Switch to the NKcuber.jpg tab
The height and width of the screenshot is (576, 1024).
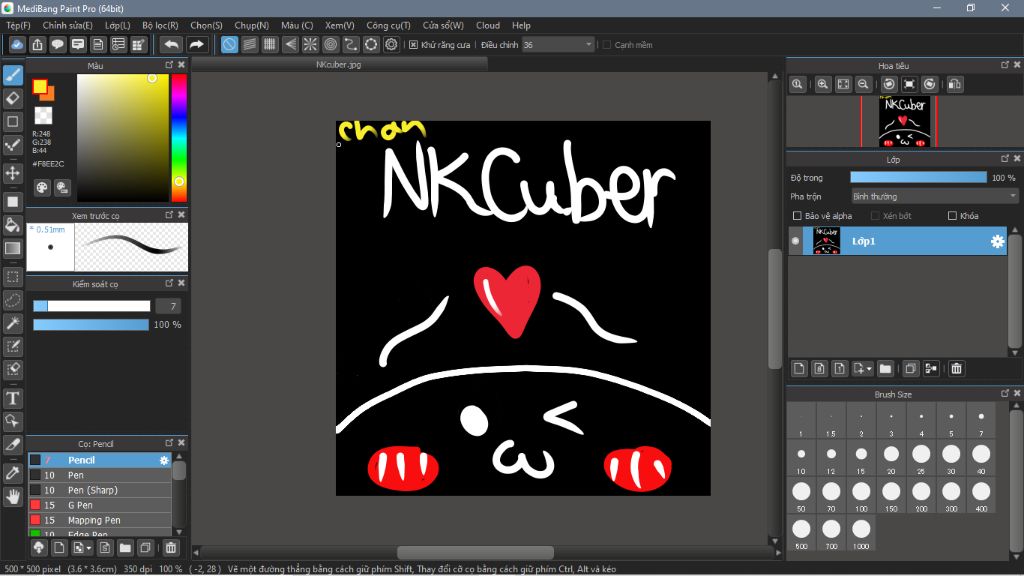[339, 65]
